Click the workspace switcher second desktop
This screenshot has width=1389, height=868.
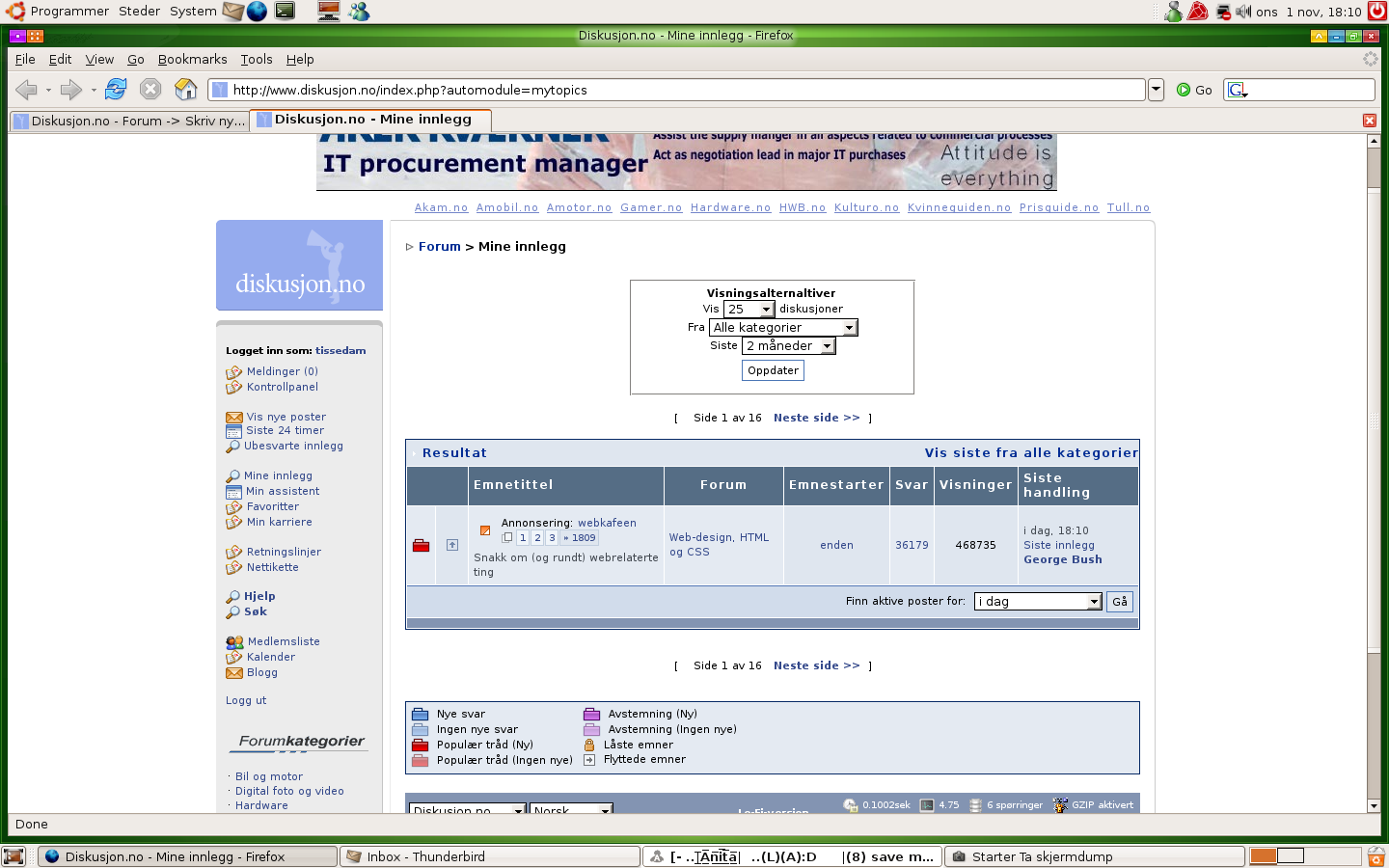(1291, 856)
